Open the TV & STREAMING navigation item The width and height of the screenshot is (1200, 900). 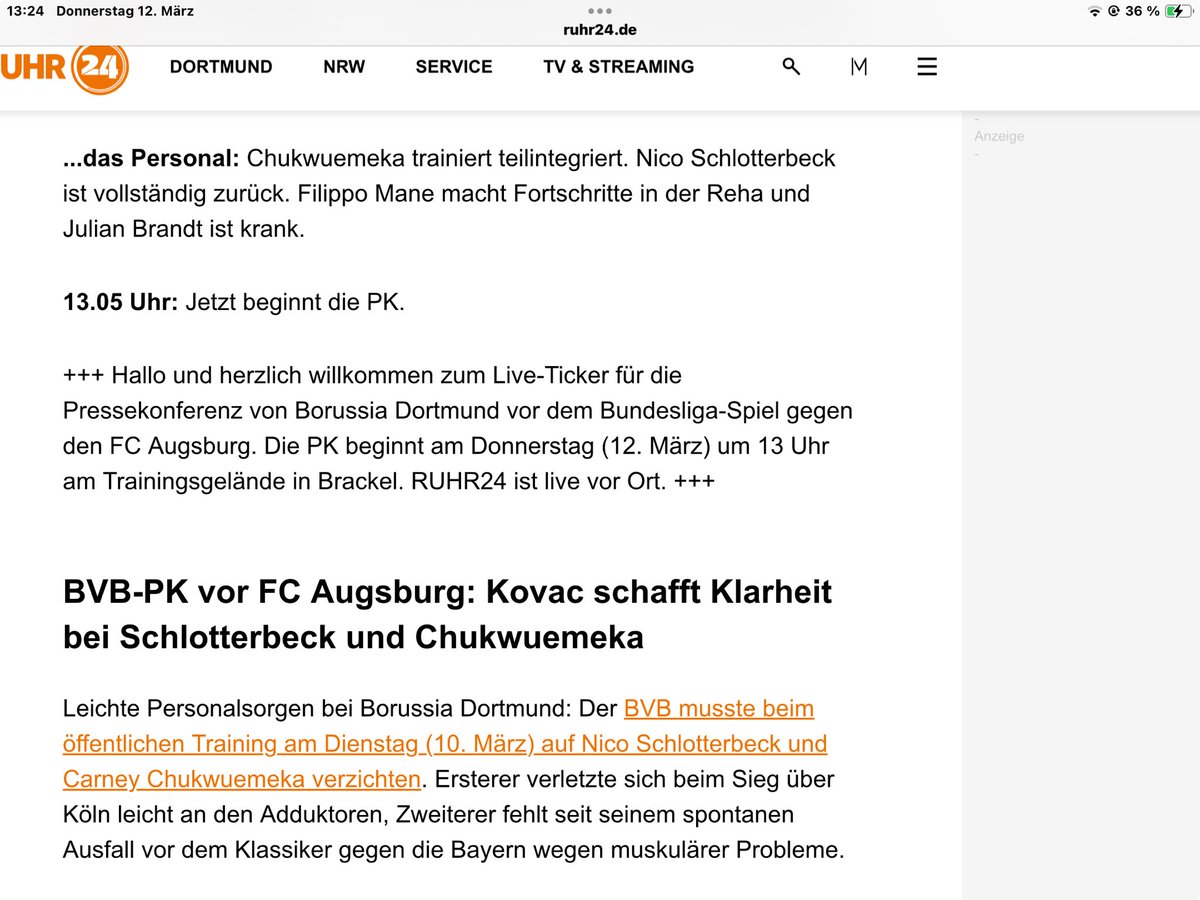click(619, 67)
